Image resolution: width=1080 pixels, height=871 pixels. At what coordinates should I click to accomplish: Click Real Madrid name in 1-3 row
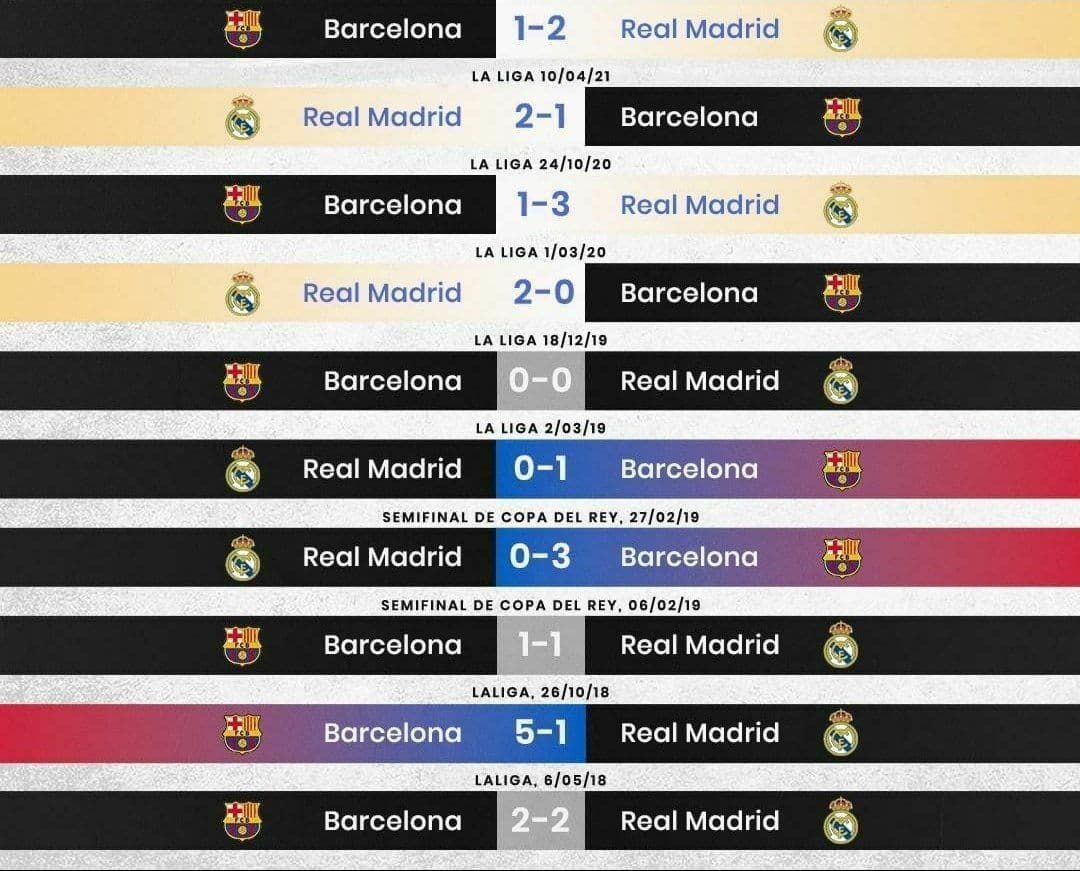pos(700,204)
